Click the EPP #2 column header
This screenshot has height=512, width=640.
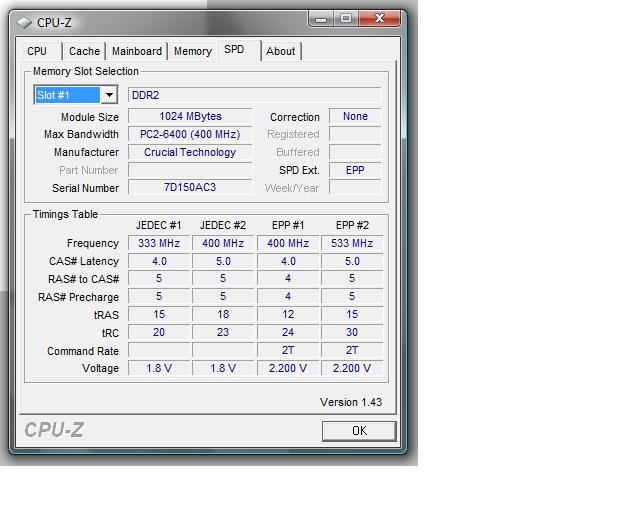352,225
